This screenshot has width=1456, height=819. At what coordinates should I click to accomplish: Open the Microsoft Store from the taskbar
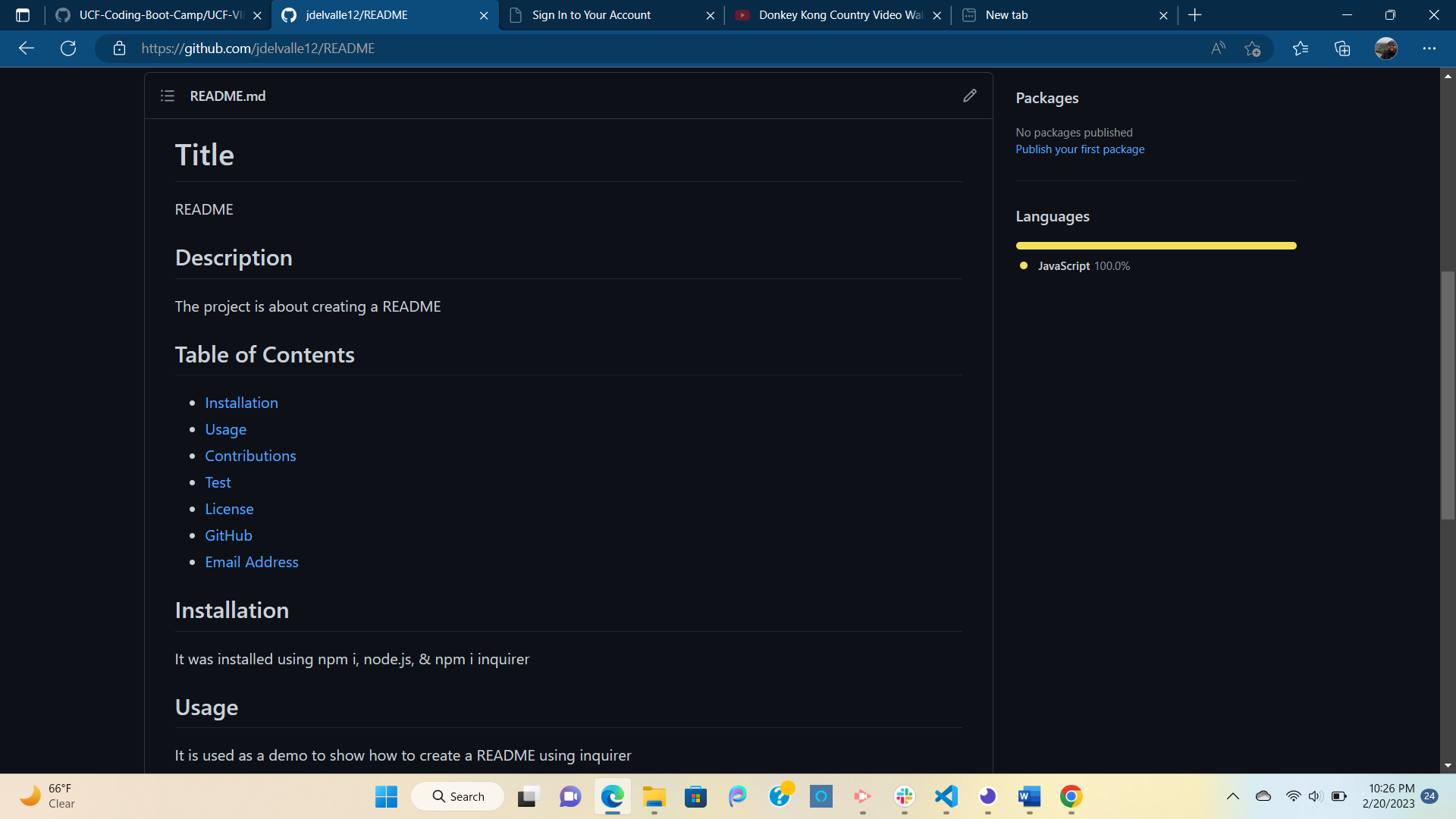695,796
